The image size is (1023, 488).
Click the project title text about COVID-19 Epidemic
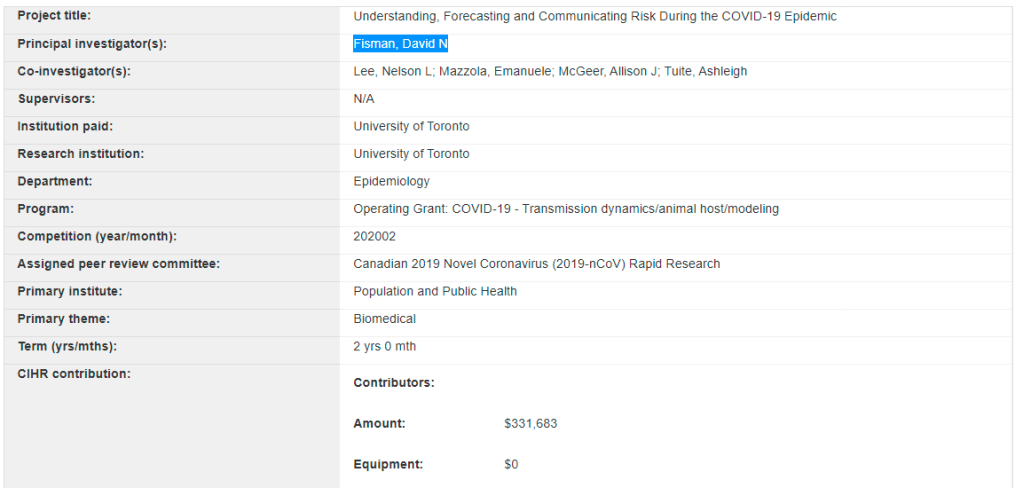tap(594, 17)
